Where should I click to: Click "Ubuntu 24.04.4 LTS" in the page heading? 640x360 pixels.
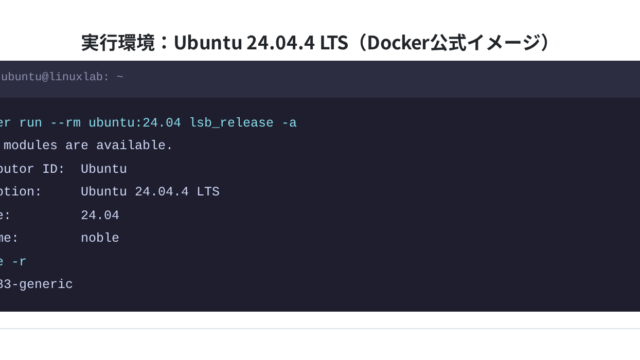click(x=261, y=43)
